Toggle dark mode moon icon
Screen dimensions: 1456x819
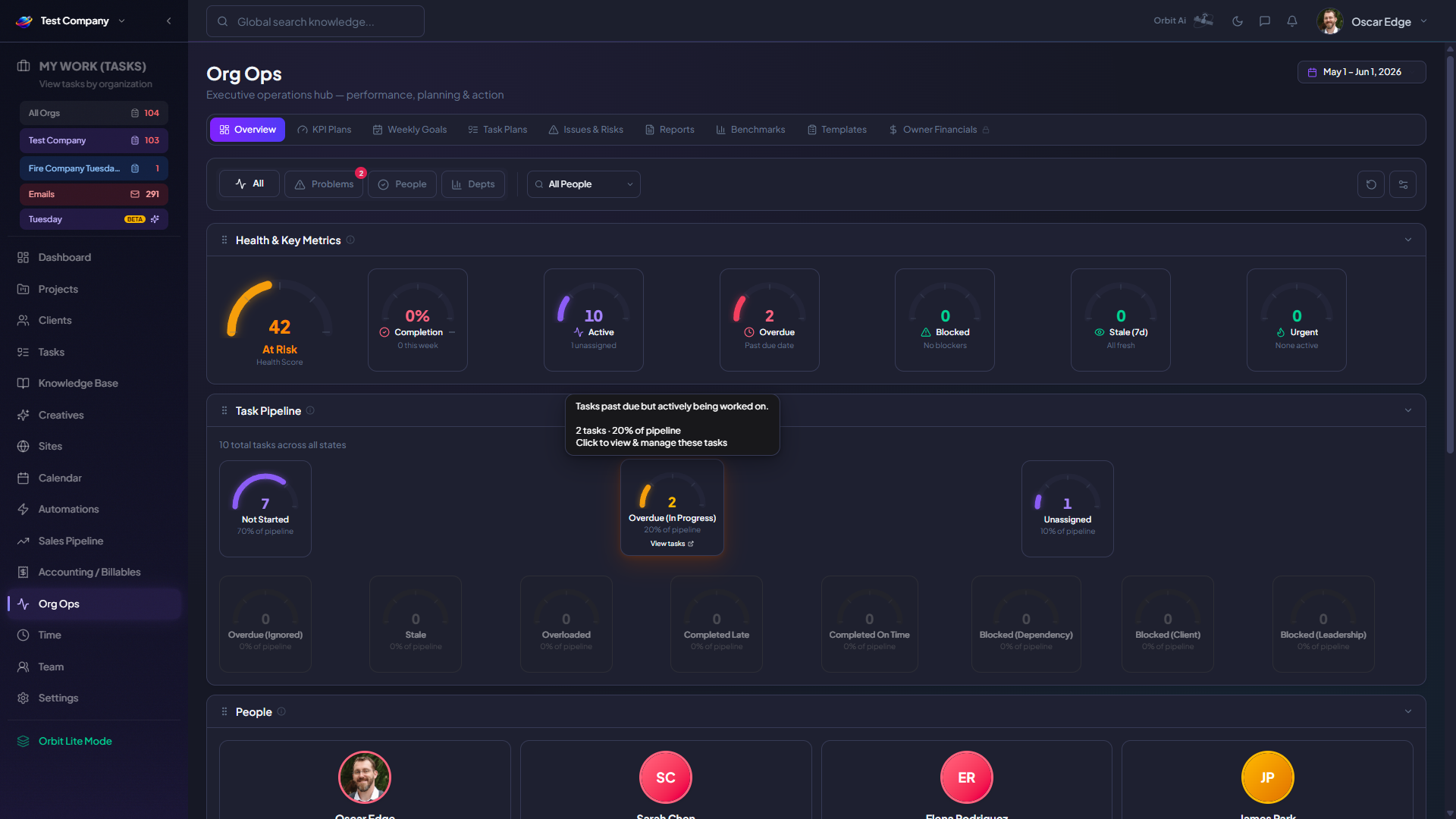click(1238, 21)
